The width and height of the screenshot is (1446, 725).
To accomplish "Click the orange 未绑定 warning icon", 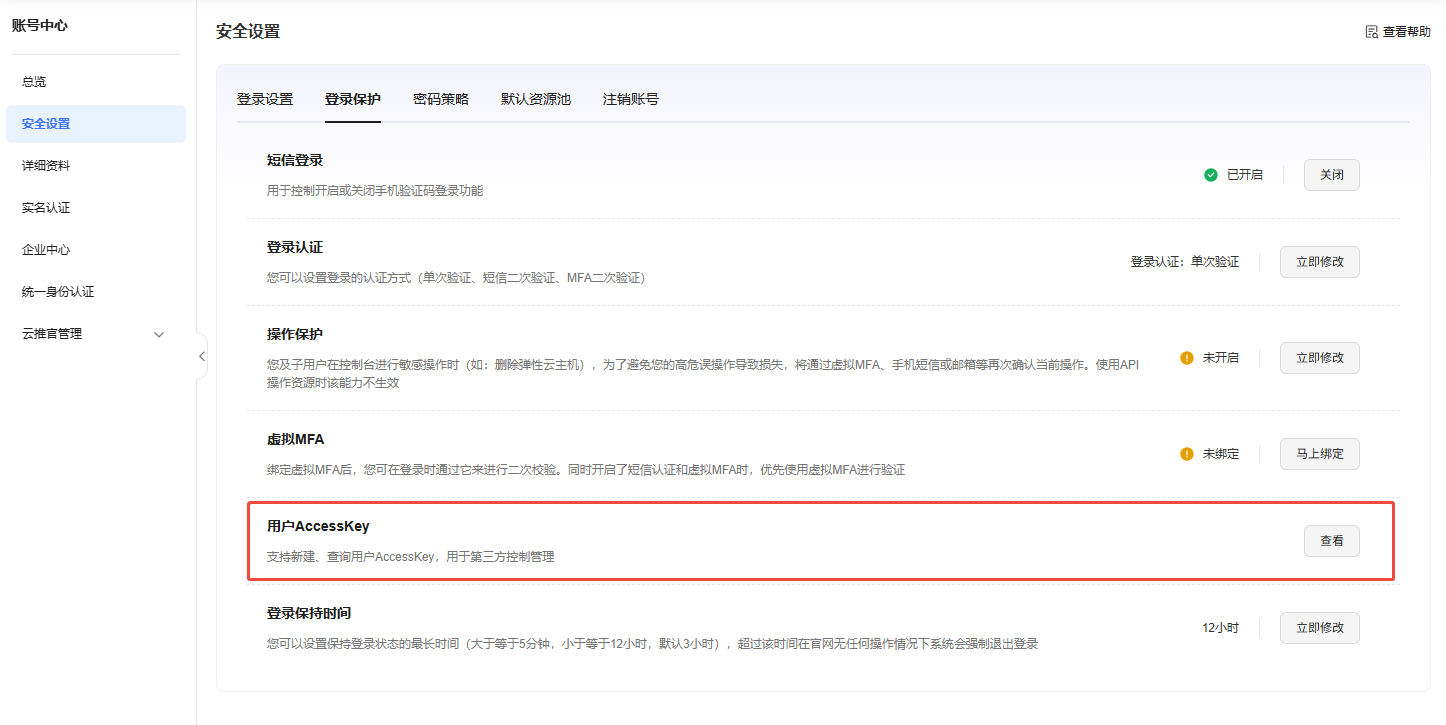I will click(1187, 454).
